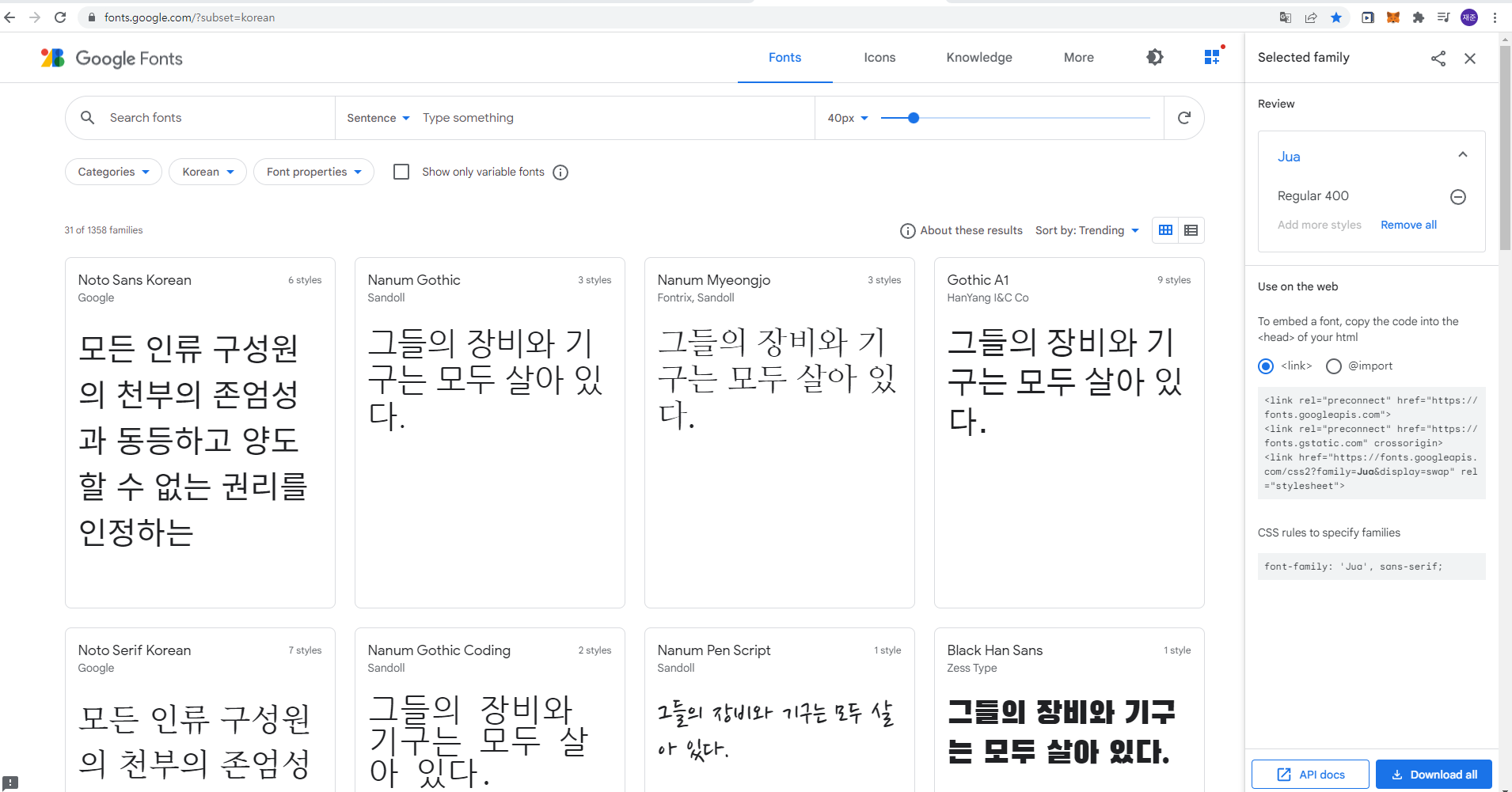
Task: Open the More menu
Action: pos(1079,58)
